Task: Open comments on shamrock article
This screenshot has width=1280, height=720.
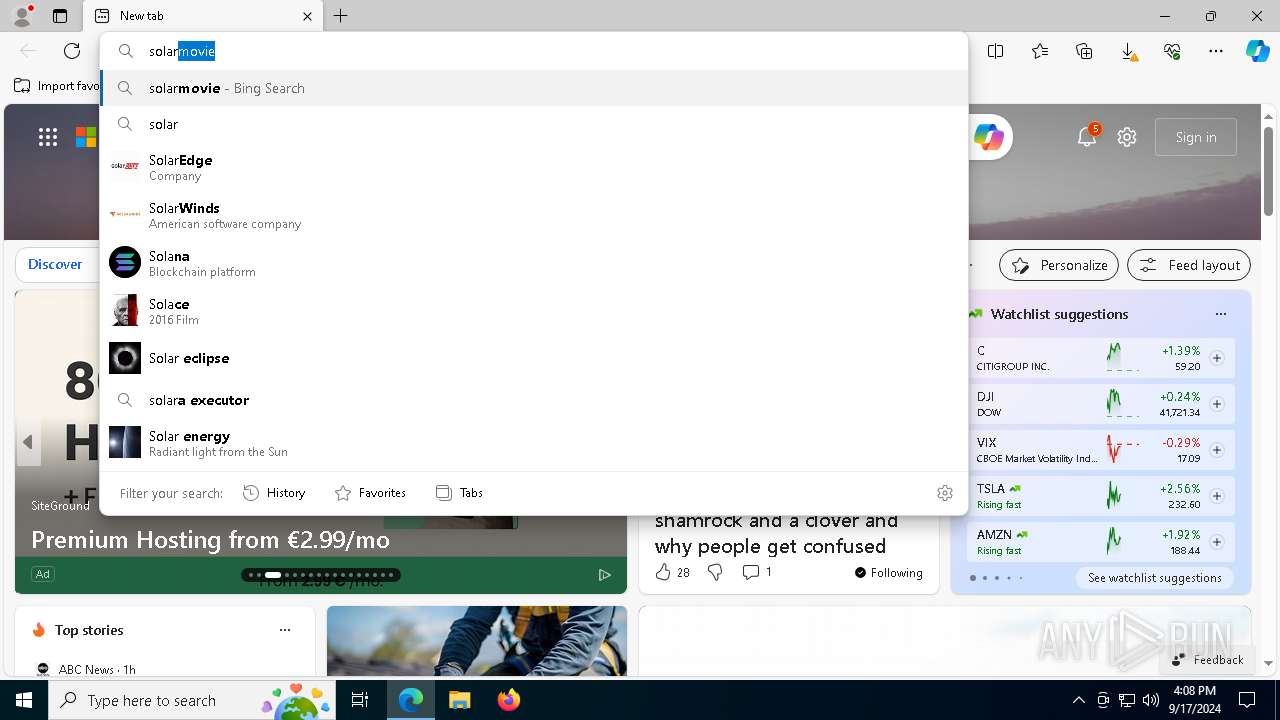Action: (757, 572)
